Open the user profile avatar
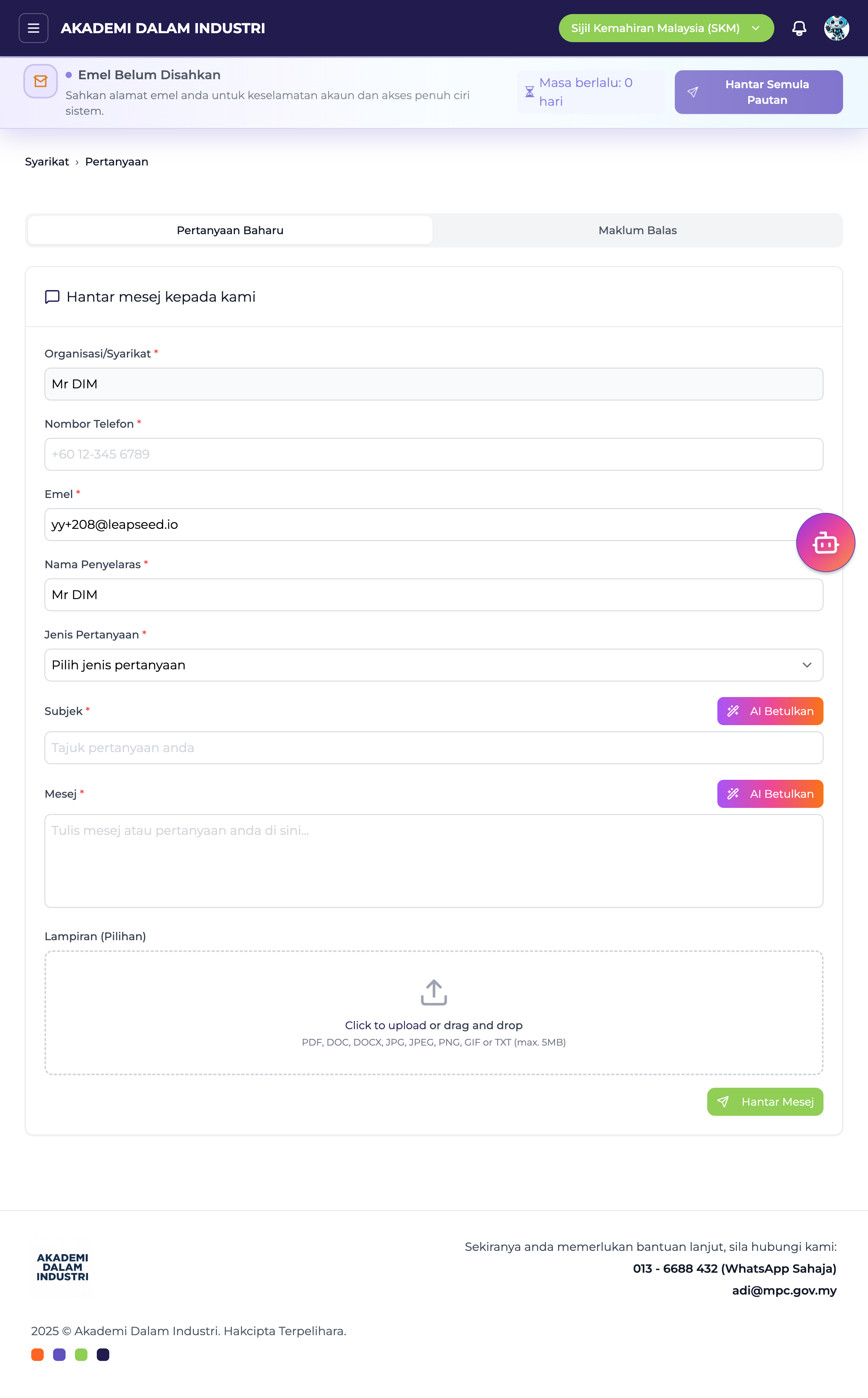868x1398 pixels. (836, 28)
